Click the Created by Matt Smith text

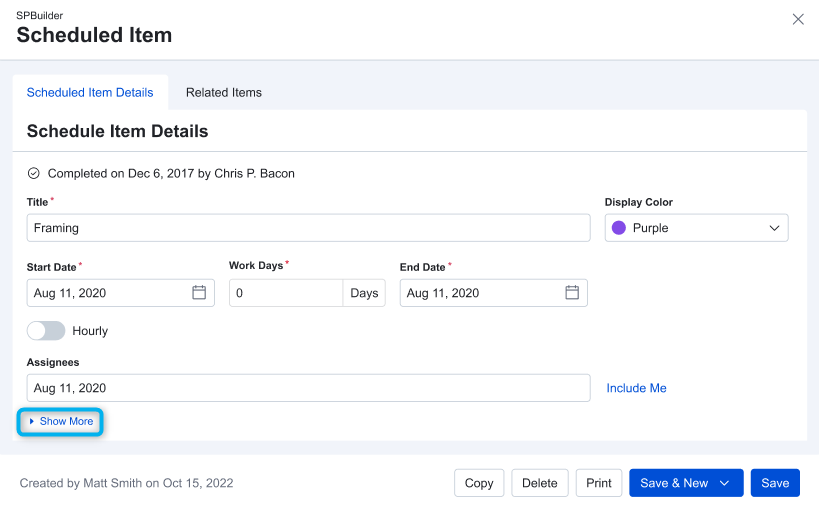coord(126,483)
